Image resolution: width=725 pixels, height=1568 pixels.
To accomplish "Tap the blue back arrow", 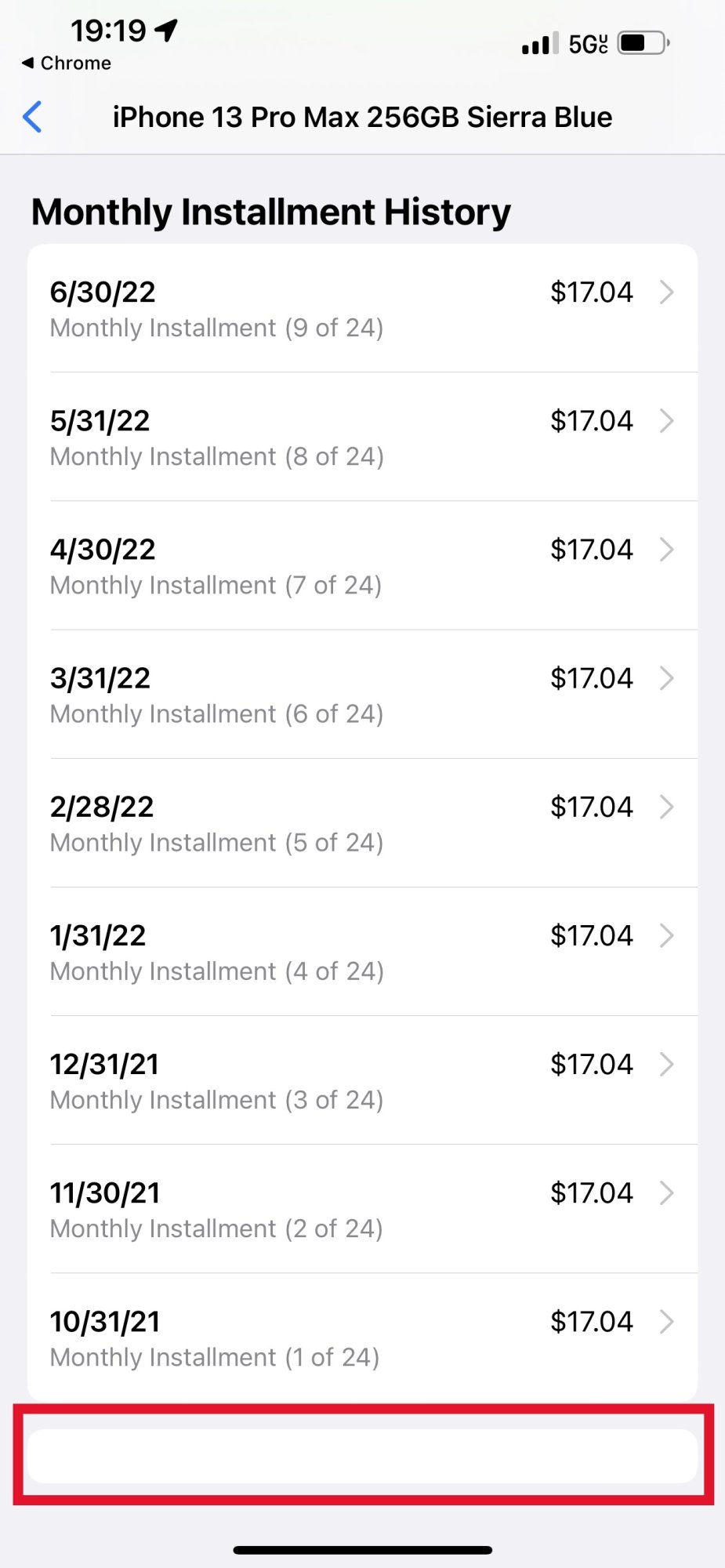I will [x=32, y=117].
